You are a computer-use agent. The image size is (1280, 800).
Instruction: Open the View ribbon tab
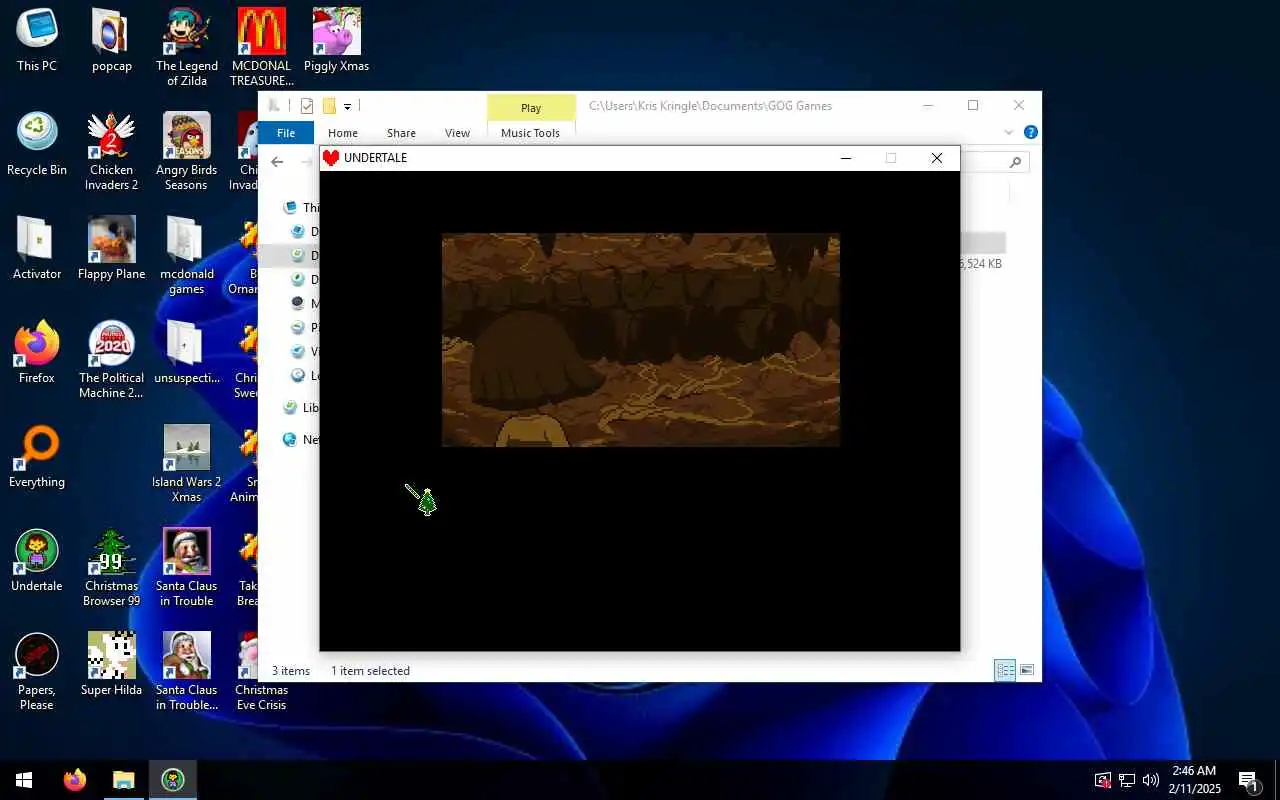pyautogui.click(x=457, y=133)
